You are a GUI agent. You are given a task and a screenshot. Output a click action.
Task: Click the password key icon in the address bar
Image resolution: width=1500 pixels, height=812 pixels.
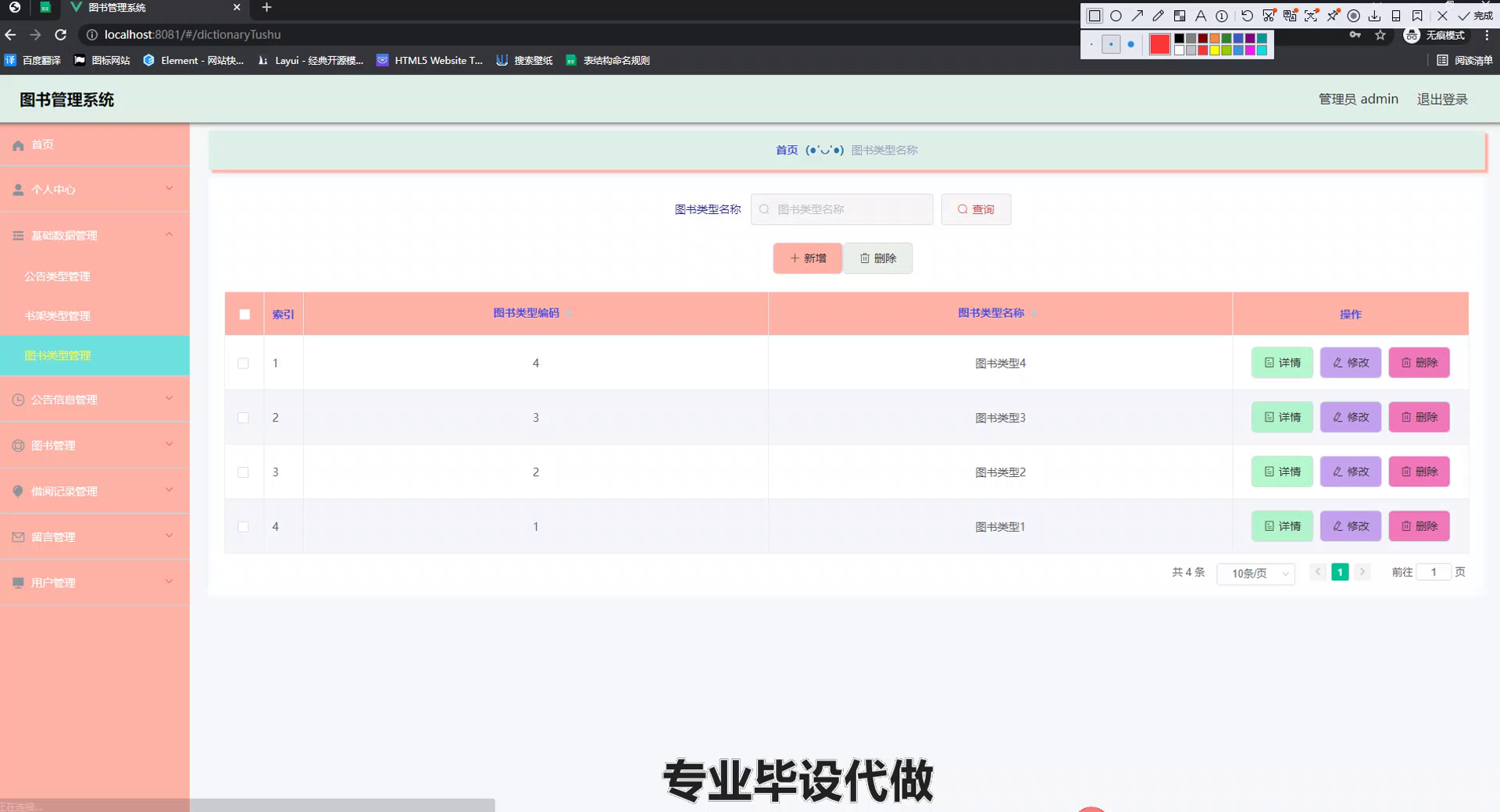click(1355, 35)
